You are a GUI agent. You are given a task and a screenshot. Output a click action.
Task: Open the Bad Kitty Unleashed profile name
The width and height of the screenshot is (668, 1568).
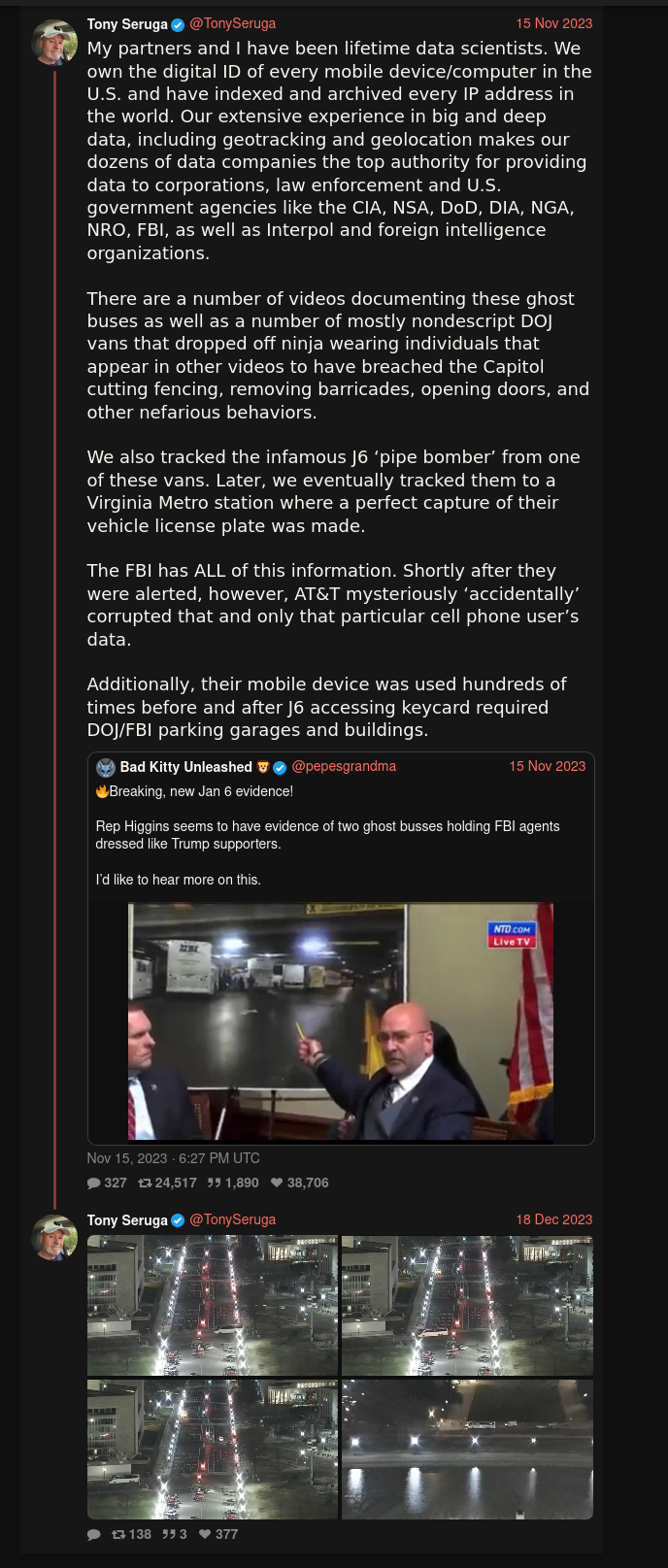click(x=186, y=767)
